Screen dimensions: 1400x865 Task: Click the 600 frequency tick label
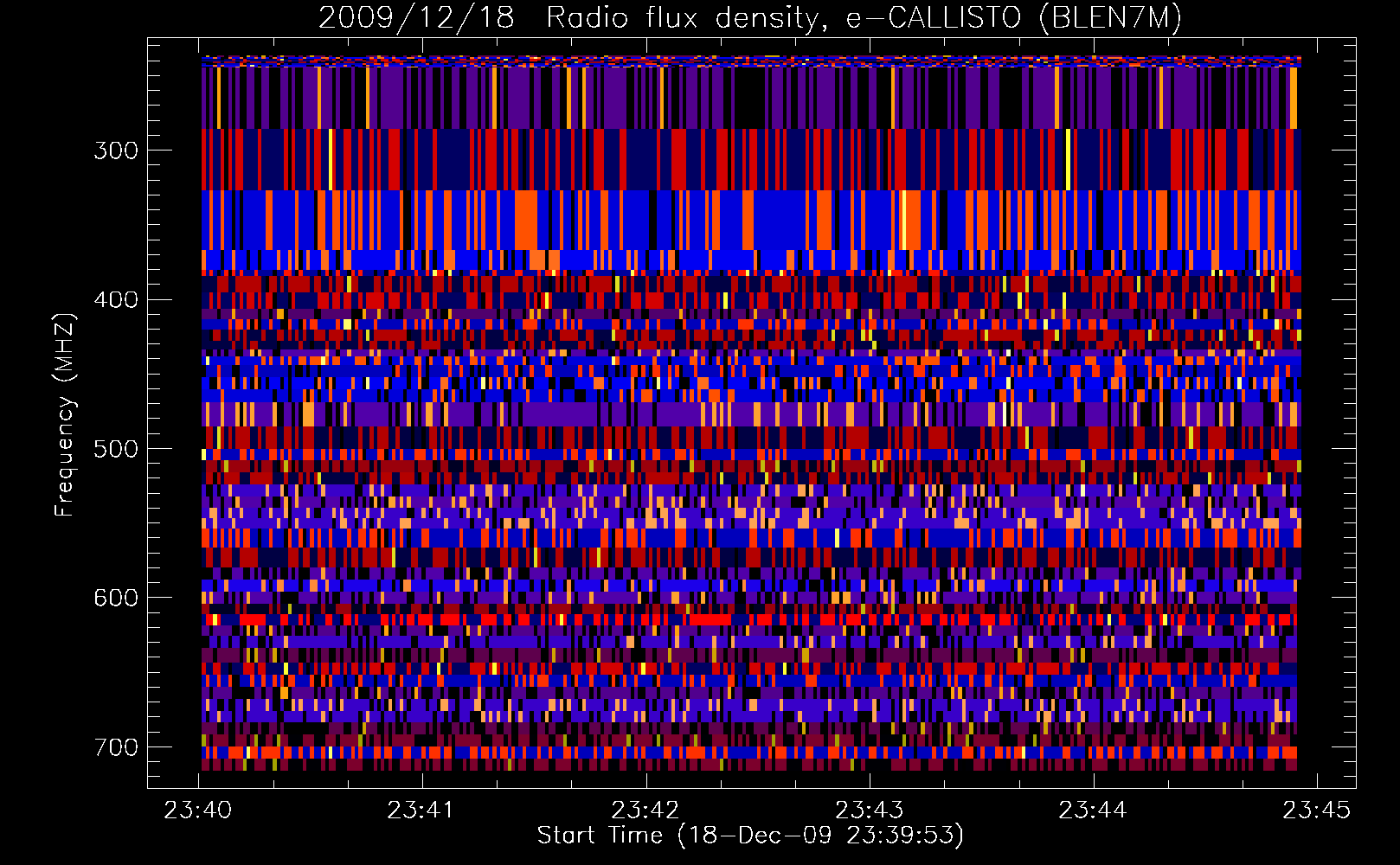point(116,598)
